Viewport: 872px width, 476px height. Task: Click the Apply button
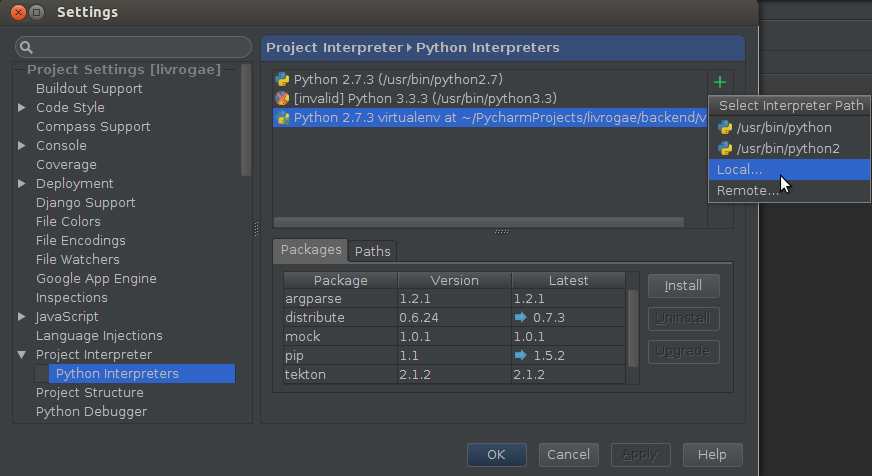(641, 455)
